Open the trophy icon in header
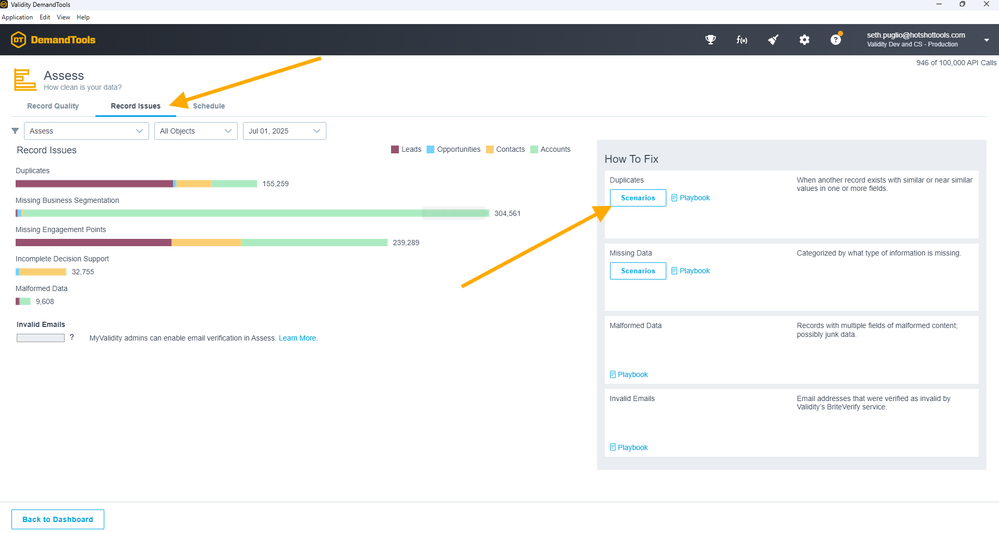Screen dimensions: 999x533 [x=710, y=39]
